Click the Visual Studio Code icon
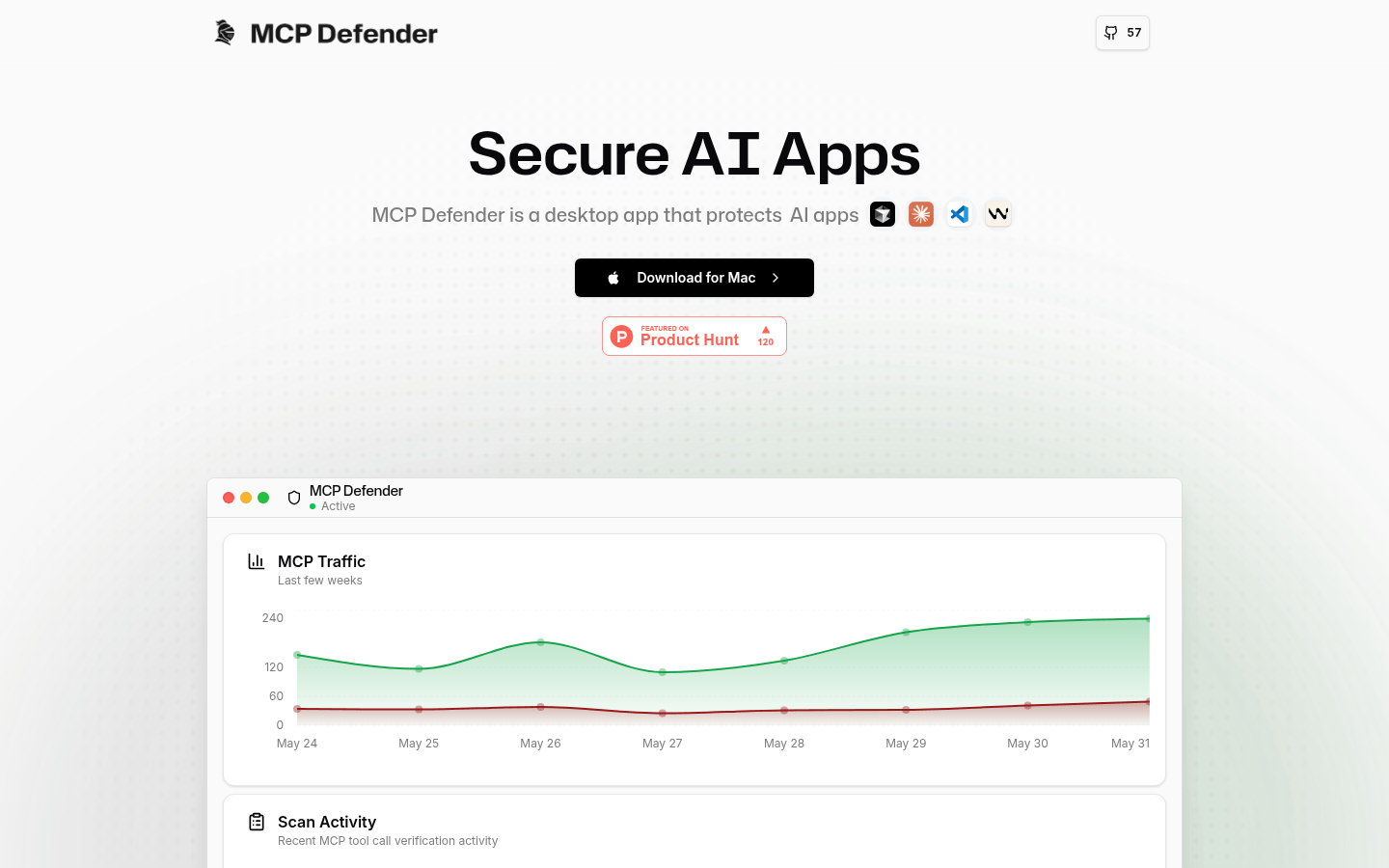The width and height of the screenshot is (1389, 868). 960,214
